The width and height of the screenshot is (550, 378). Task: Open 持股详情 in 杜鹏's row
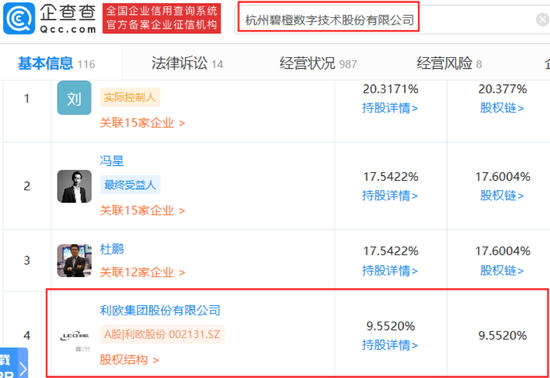(390, 270)
